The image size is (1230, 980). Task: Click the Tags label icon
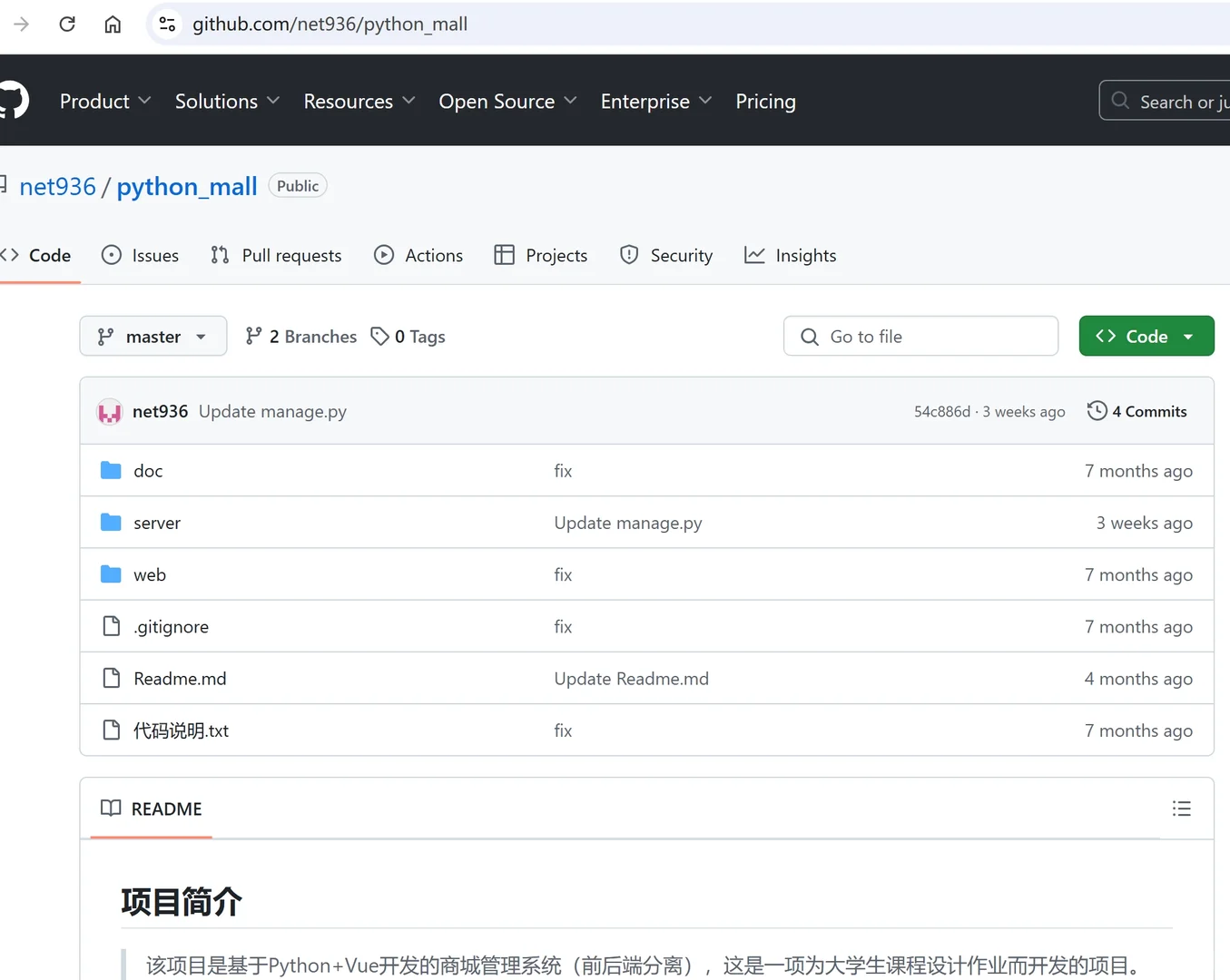[380, 336]
